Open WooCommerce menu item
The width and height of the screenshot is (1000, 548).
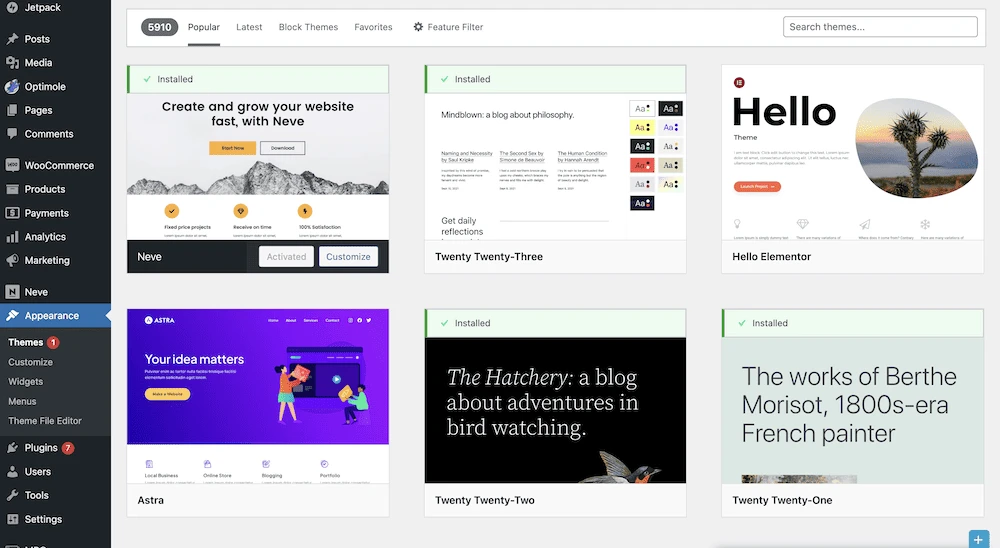(59, 165)
